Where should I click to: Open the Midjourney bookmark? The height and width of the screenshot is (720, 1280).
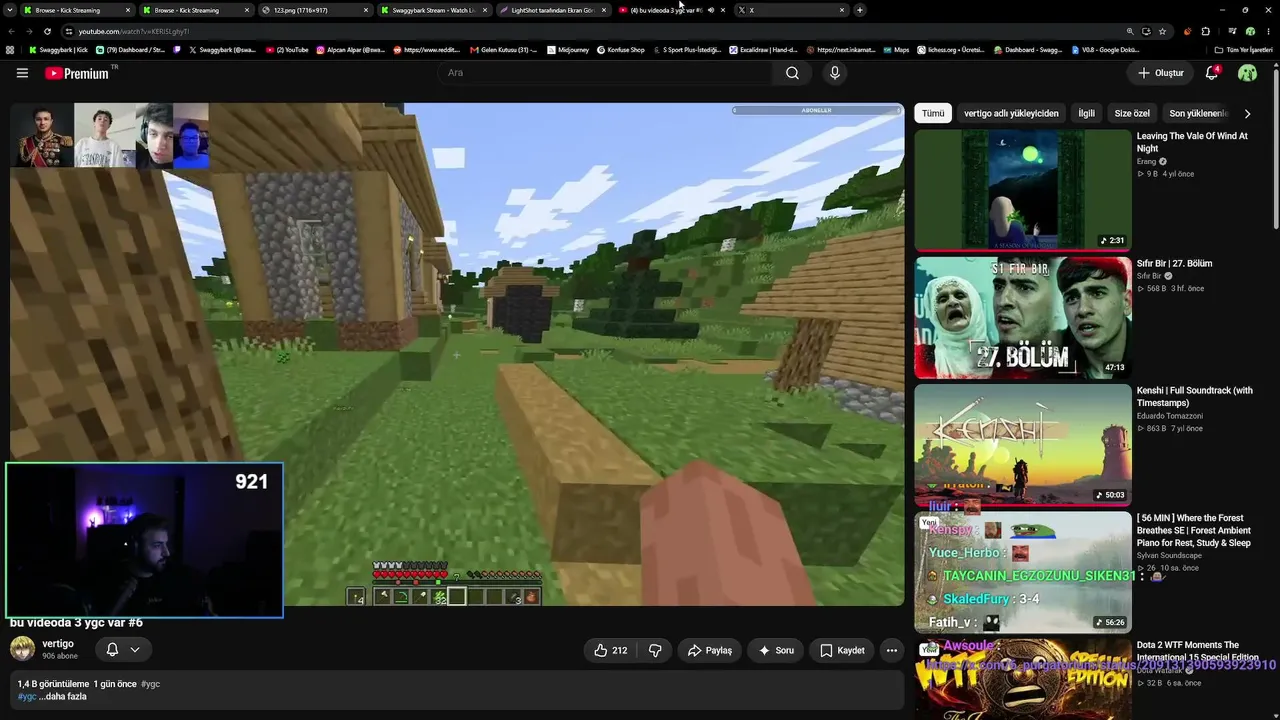567,49
